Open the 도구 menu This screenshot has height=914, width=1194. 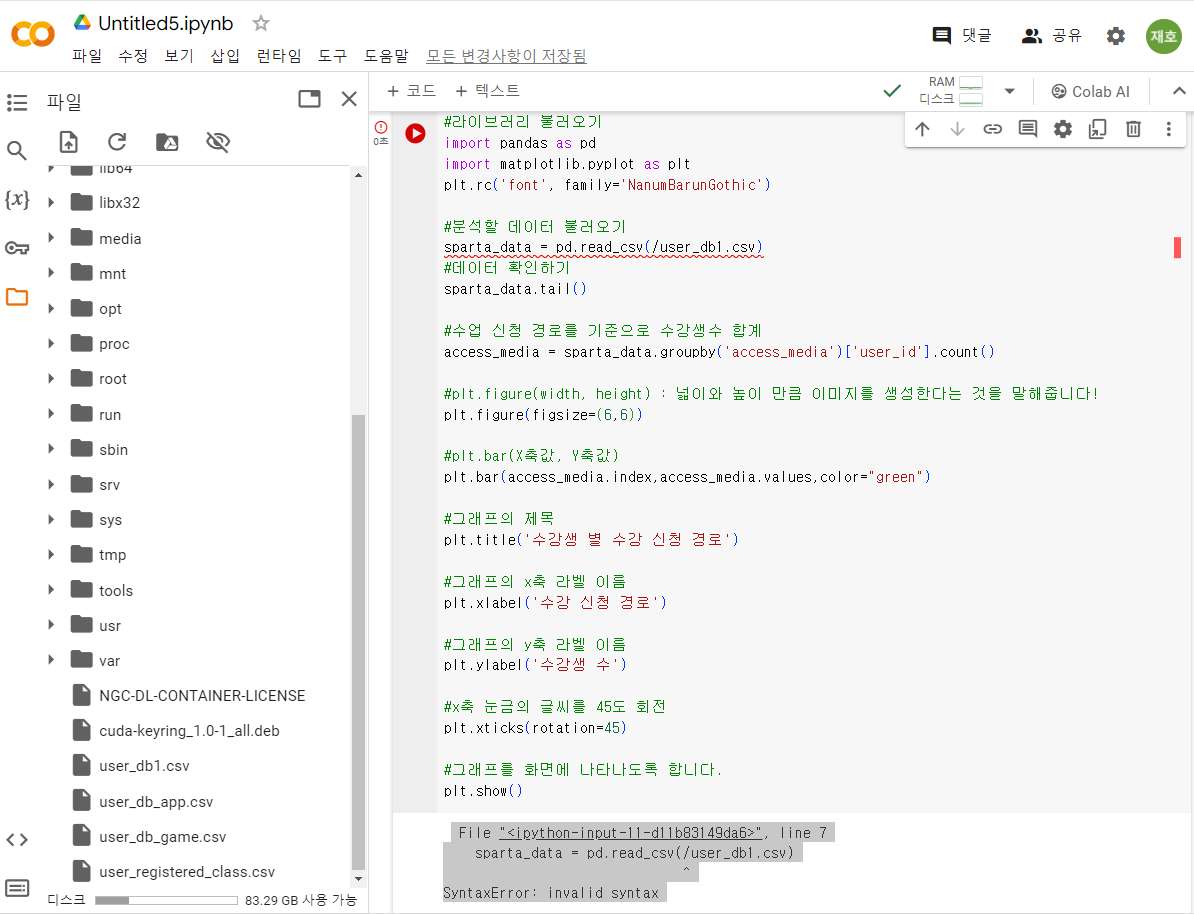(332, 56)
